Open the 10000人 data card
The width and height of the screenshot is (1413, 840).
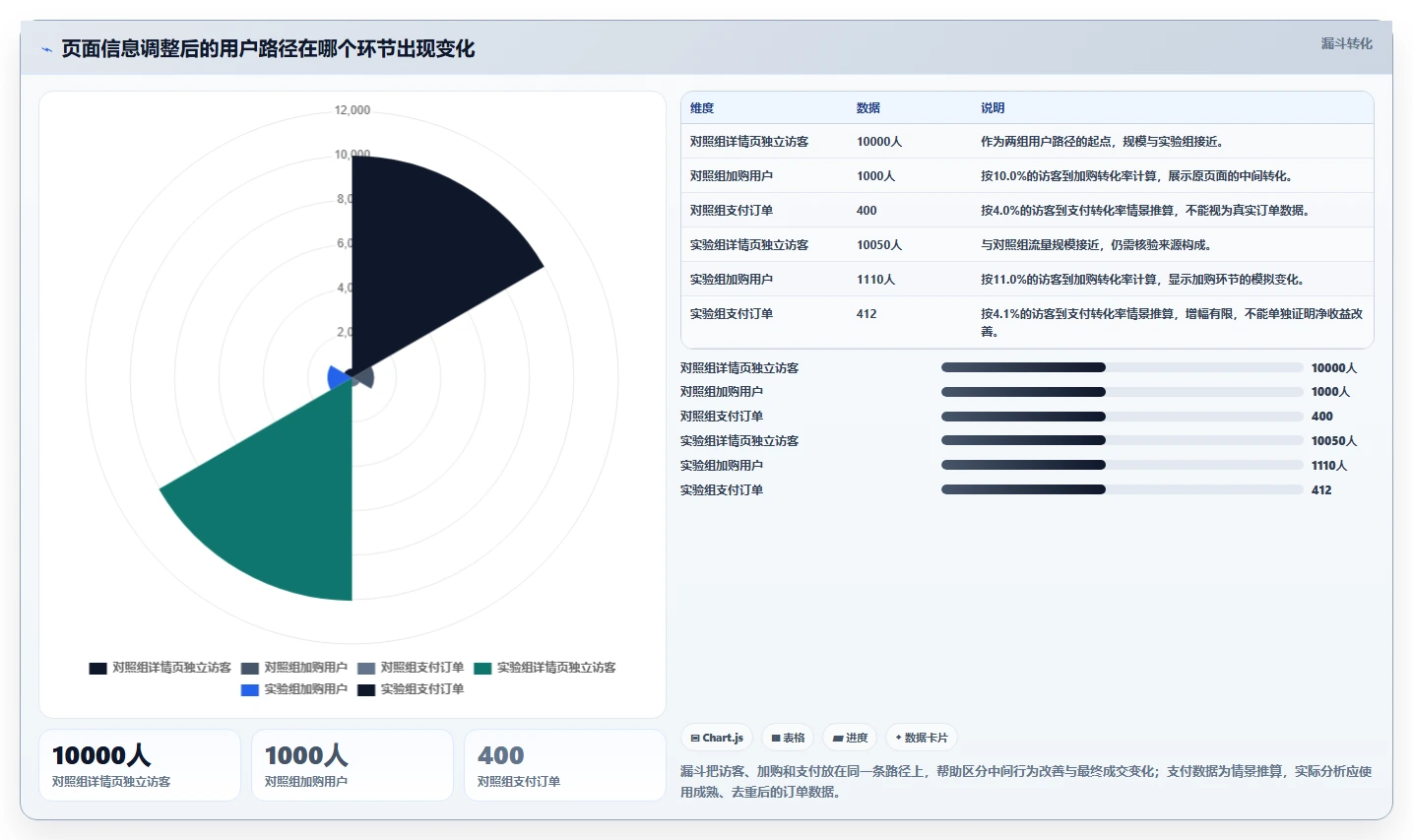click(140, 765)
